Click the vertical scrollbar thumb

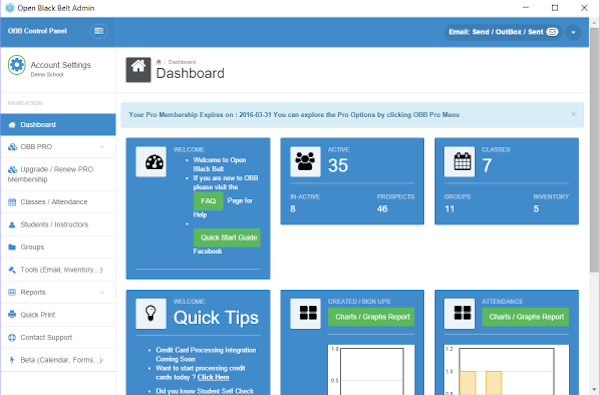pos(594,149)
